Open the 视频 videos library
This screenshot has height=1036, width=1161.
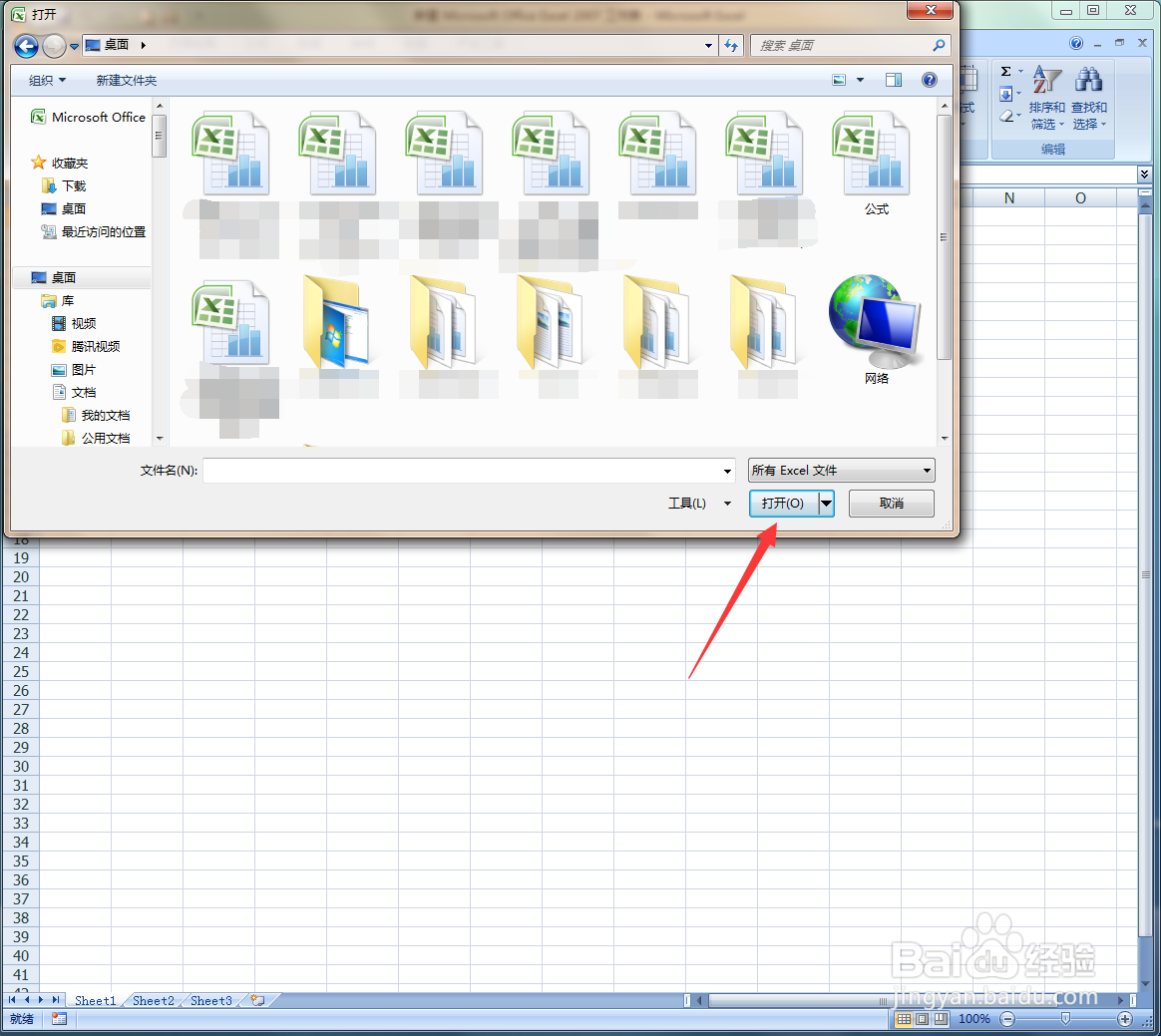(x=74, y=323)
